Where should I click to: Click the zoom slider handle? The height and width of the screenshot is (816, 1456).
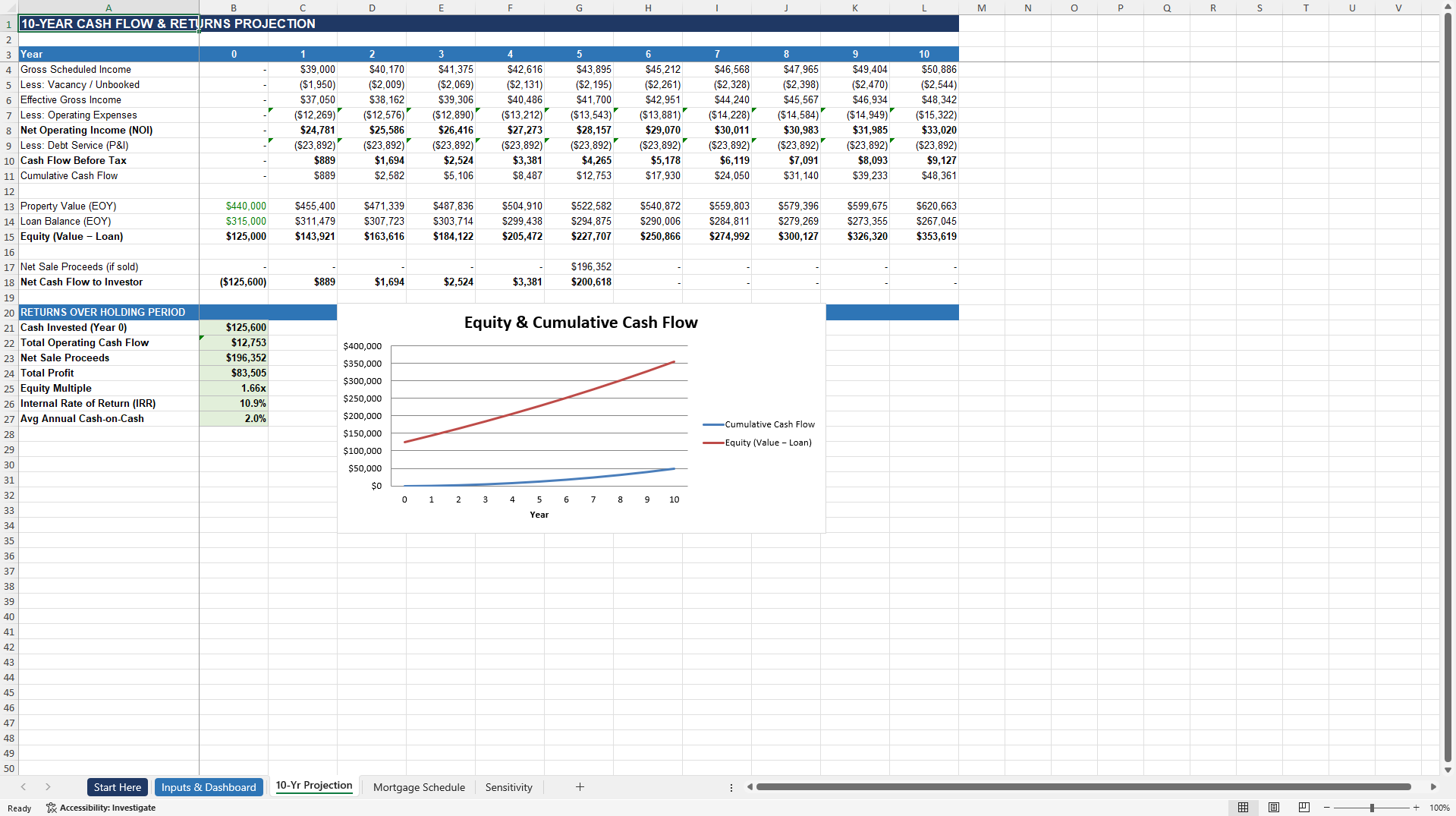click(1372, 808)
